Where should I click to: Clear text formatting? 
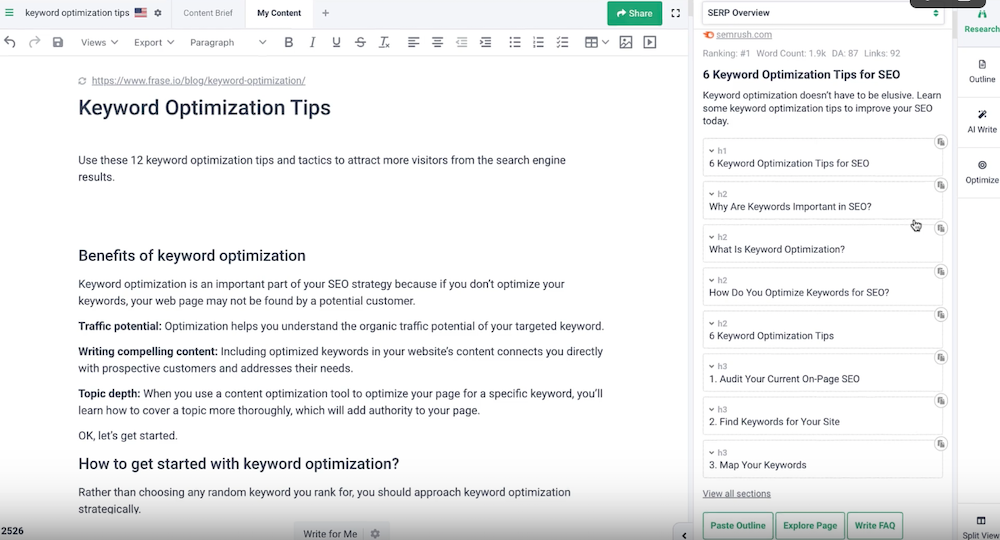pyautogui.click(x=384, y=42)
